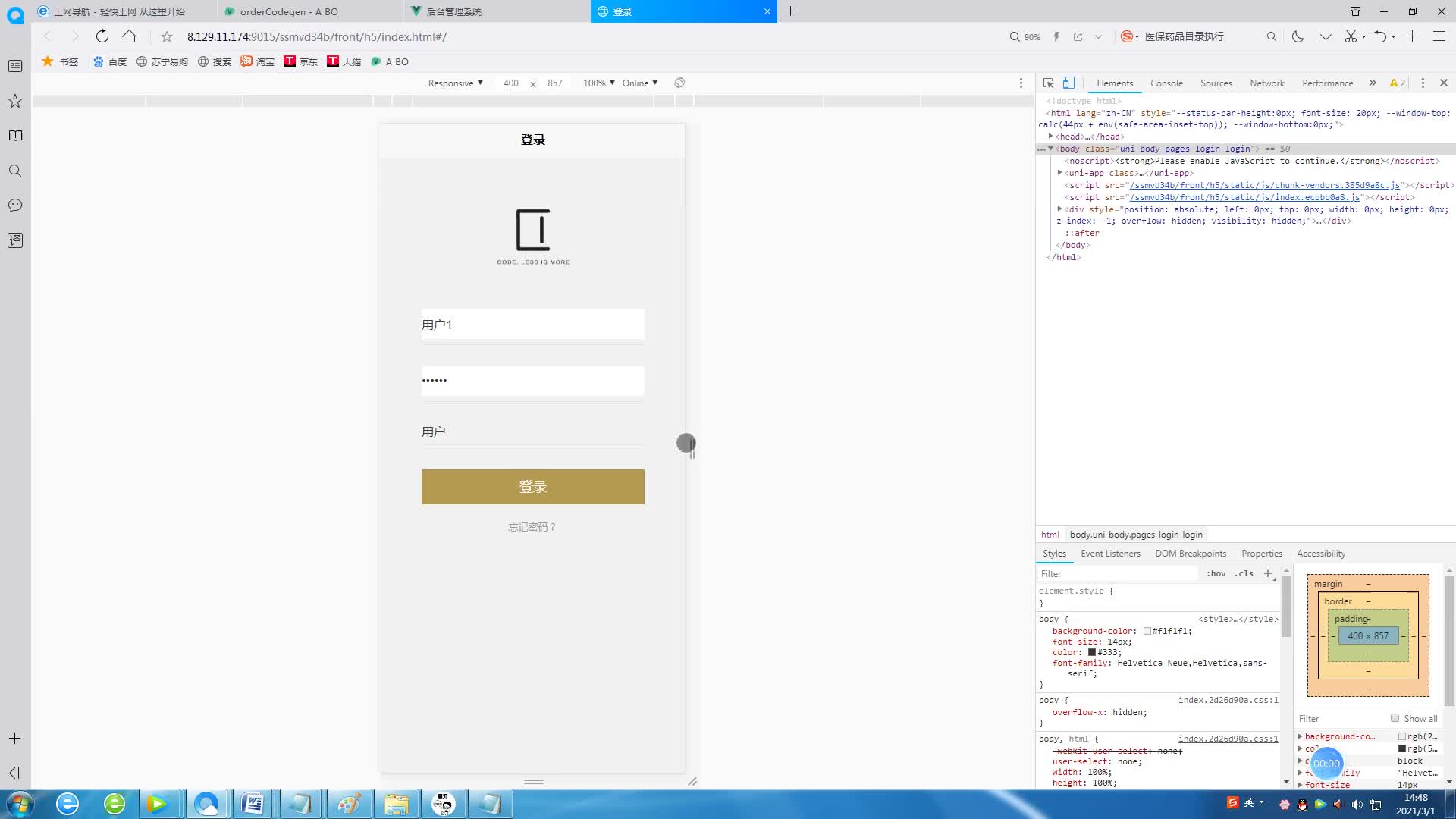Viewport: 1456px width, 819px height.
Task: Select the 用户 role picker row
Action: coord(533,431)
